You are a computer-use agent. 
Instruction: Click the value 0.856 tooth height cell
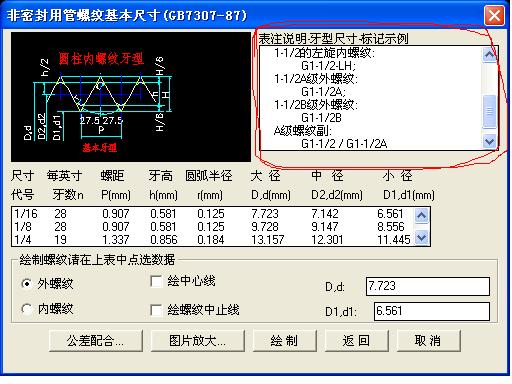164,240
